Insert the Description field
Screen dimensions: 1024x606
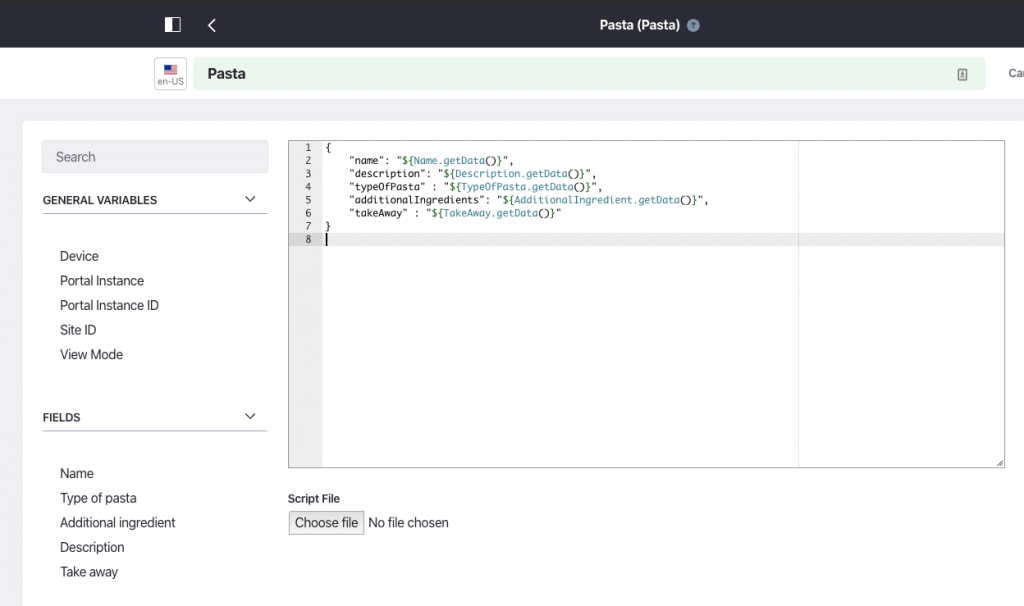(x=92, y=547)
